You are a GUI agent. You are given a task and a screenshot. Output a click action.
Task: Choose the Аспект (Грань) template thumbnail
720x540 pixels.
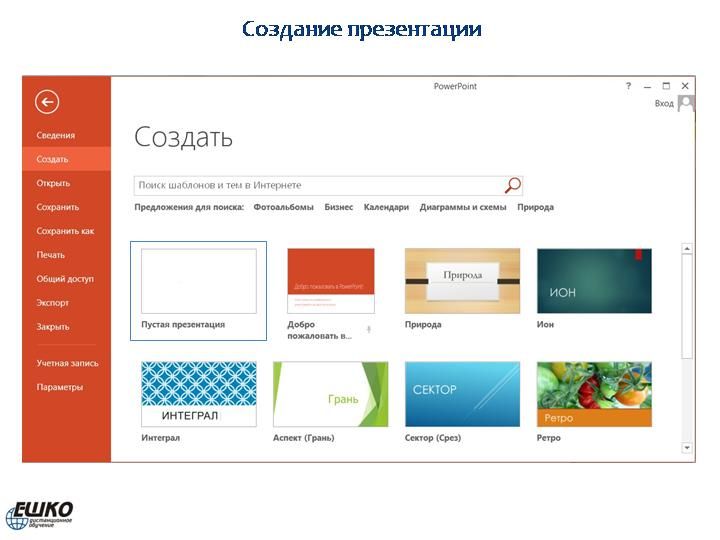tap(331, 394)
